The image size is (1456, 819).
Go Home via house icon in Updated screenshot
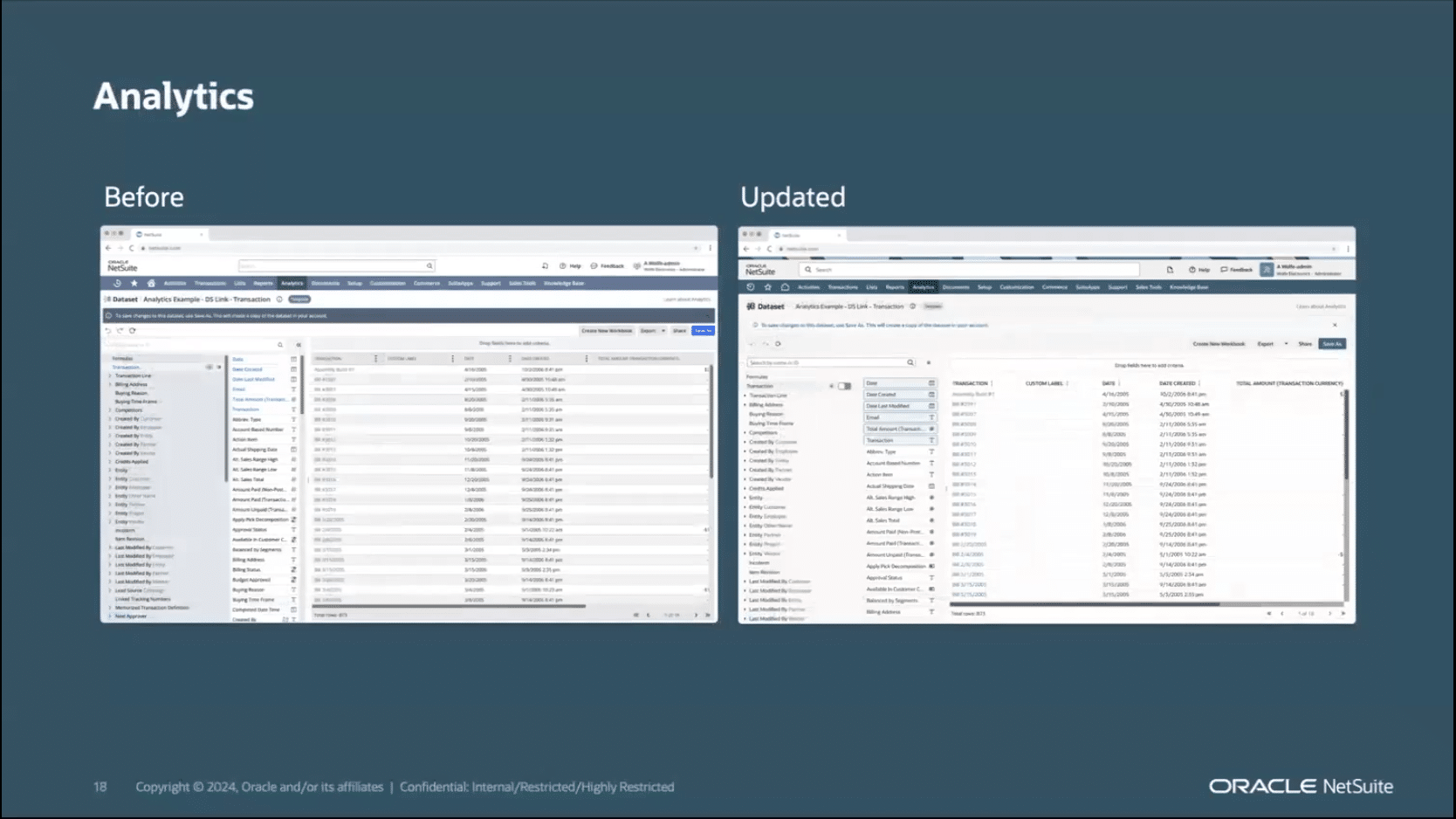tap(785, 287)
